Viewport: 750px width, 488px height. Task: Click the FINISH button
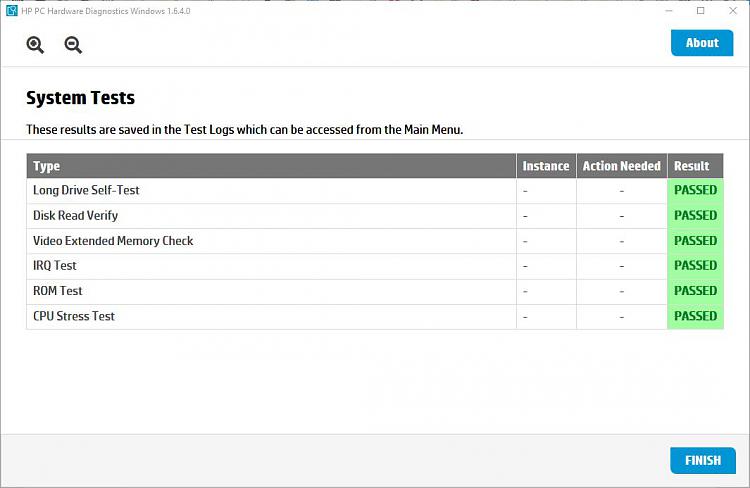click(703, 460)
